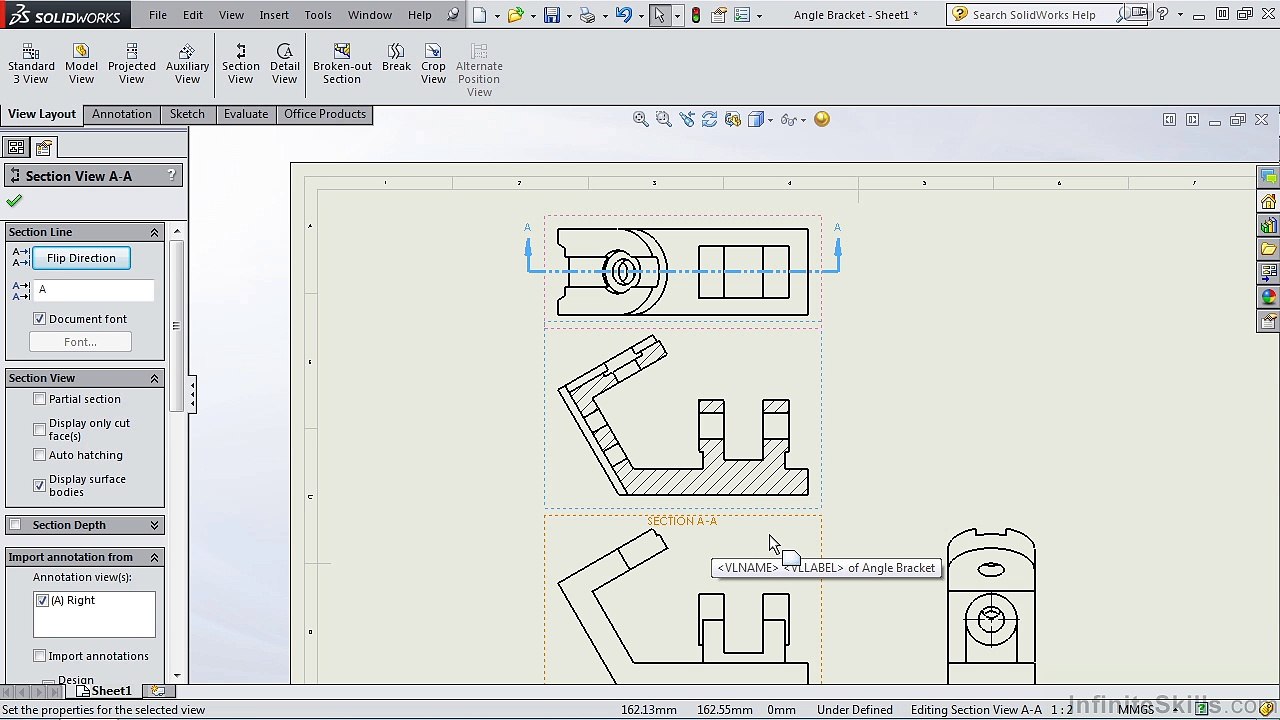Open the New document dropdown arrow
The height and width of the screenshot is (720, 1280).
pyautogui.click(x=497, y=16)
